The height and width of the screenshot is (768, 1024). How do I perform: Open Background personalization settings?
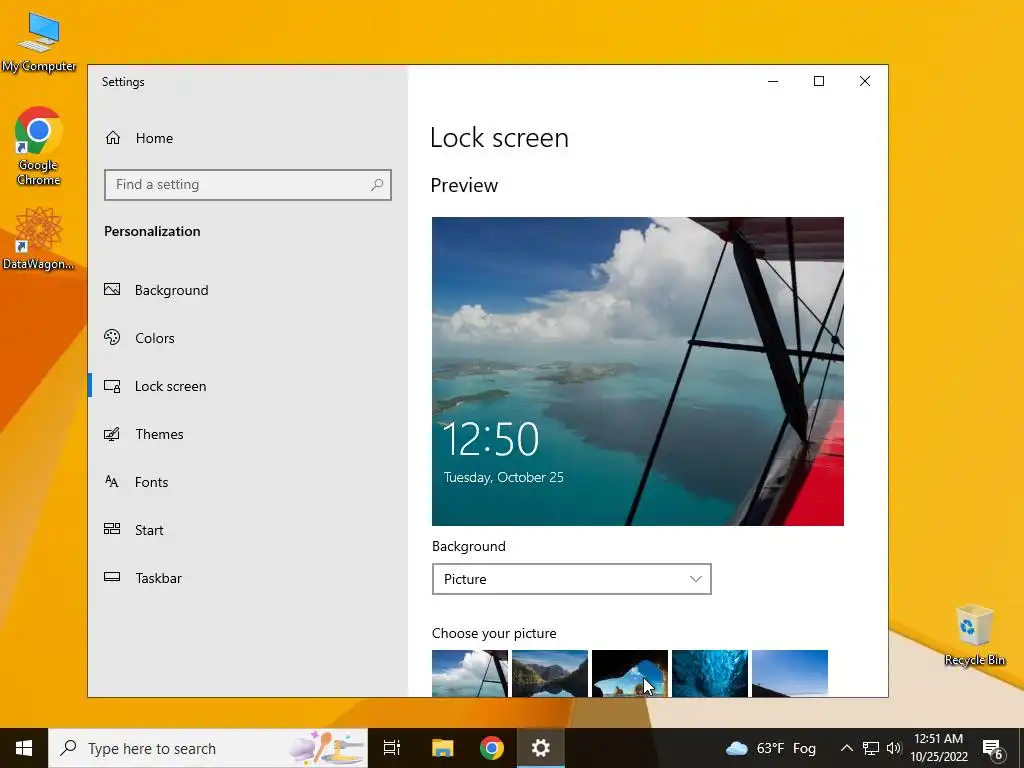click(x=247, y=290)
